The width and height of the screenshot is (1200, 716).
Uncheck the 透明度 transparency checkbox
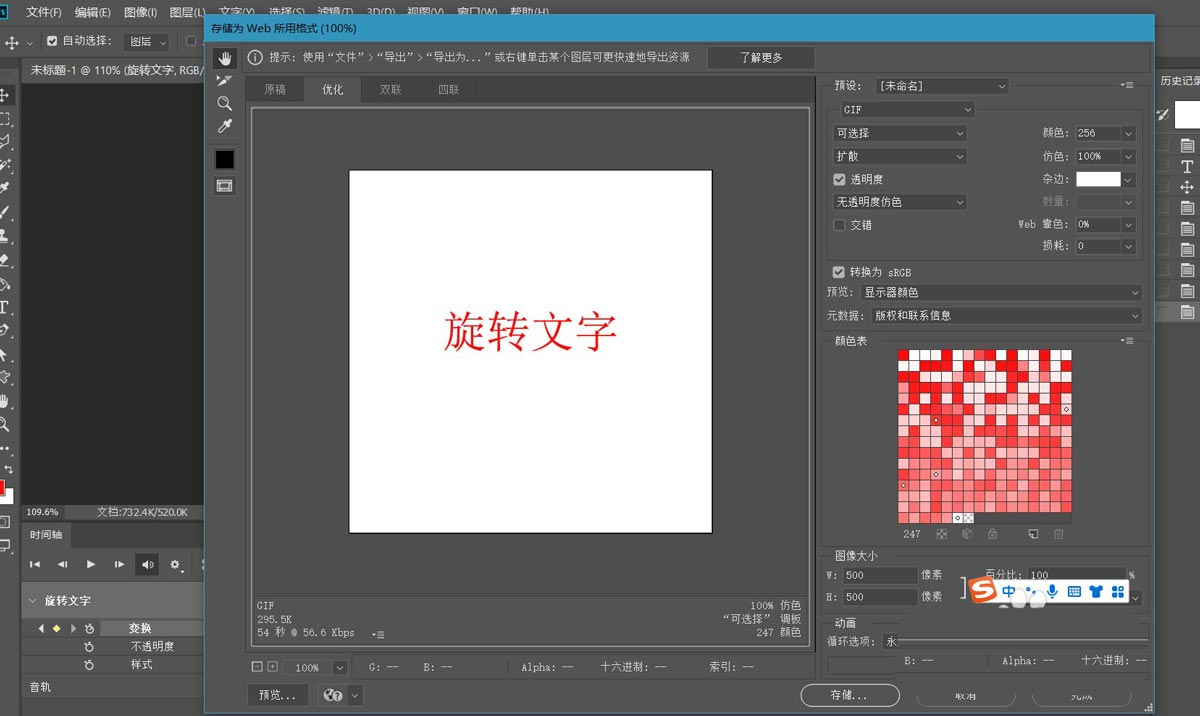[x=838, y=178]
